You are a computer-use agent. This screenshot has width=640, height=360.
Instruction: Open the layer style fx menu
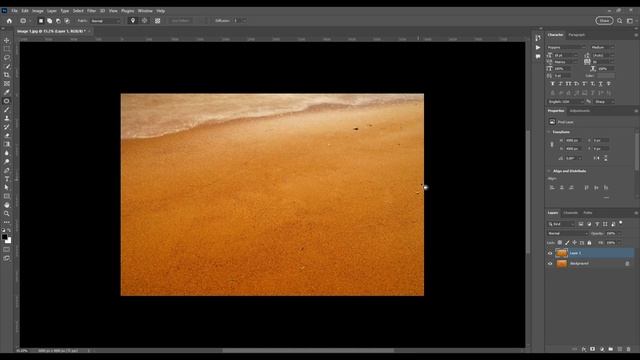(x=584, y=349)
